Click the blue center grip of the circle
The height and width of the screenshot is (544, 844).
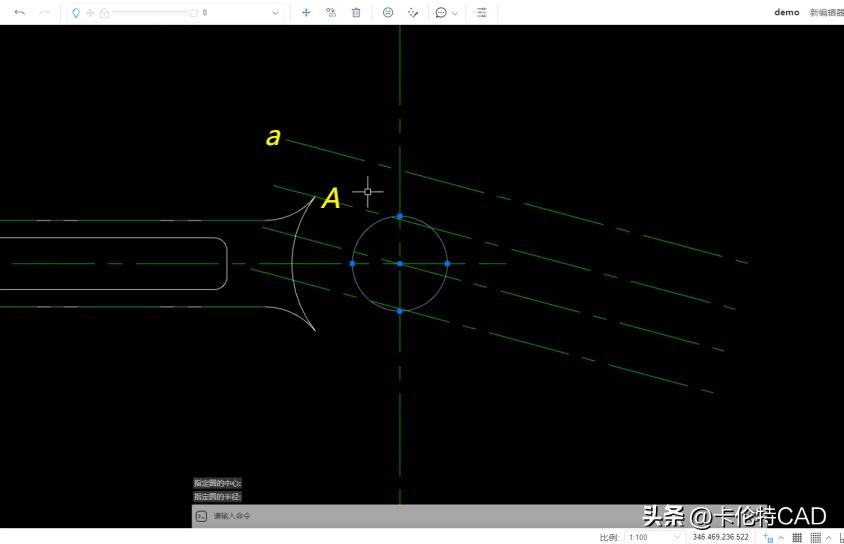tap(399, 264)
